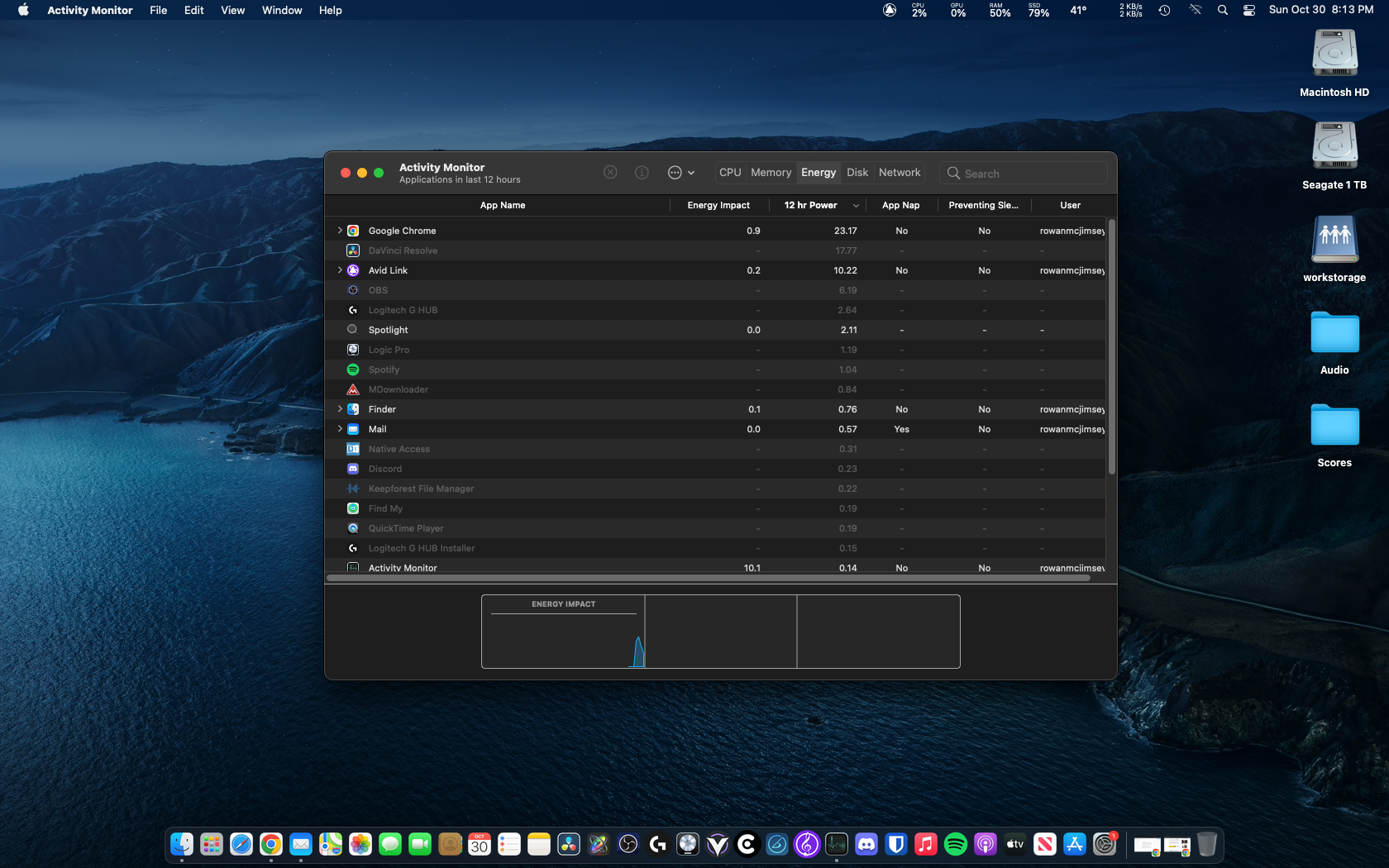
Task: Open the View menu
Action: pyautogui.click(x=232, y=10)
